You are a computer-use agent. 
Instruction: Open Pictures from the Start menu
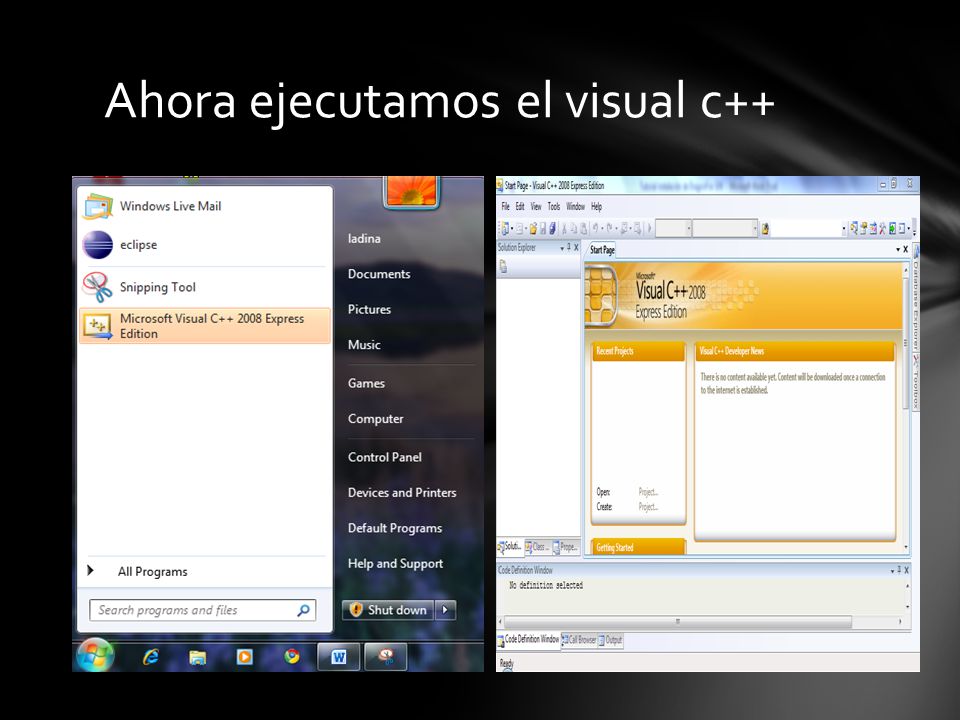[369, 310]
